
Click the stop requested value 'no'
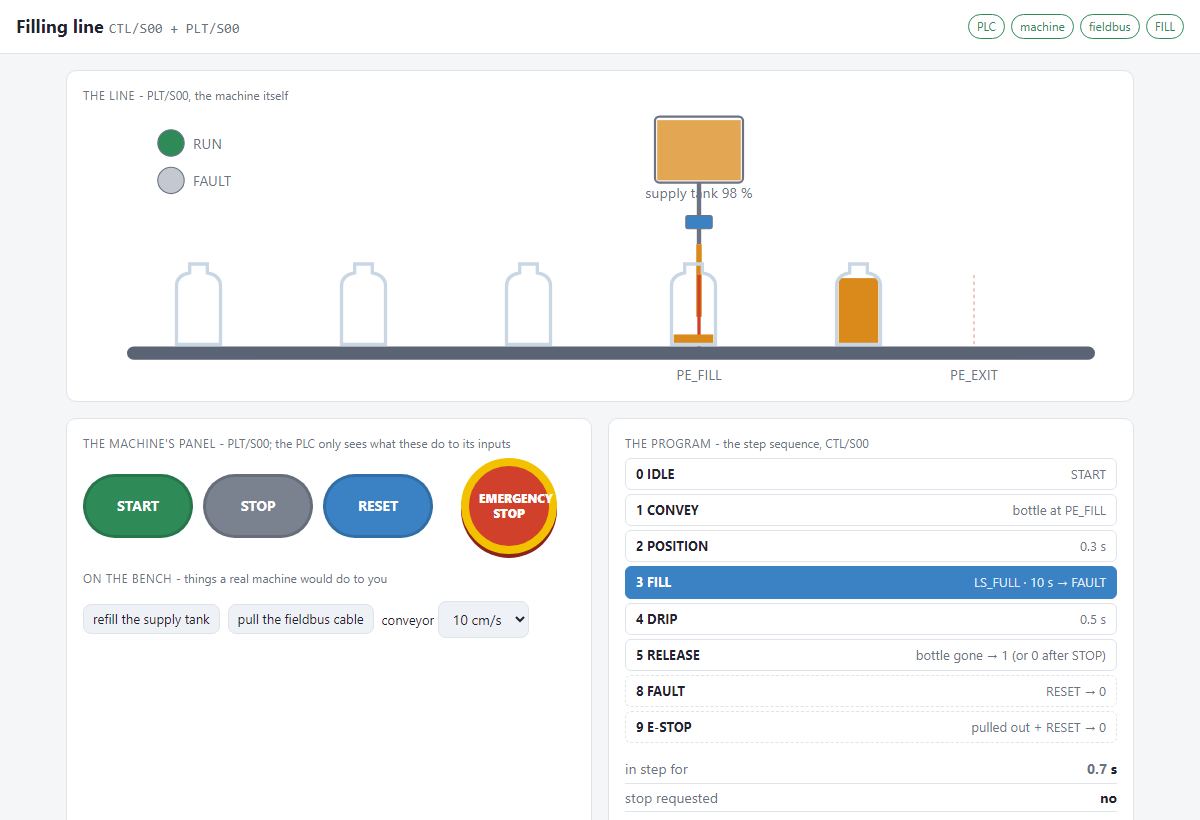coord(1109,798)
